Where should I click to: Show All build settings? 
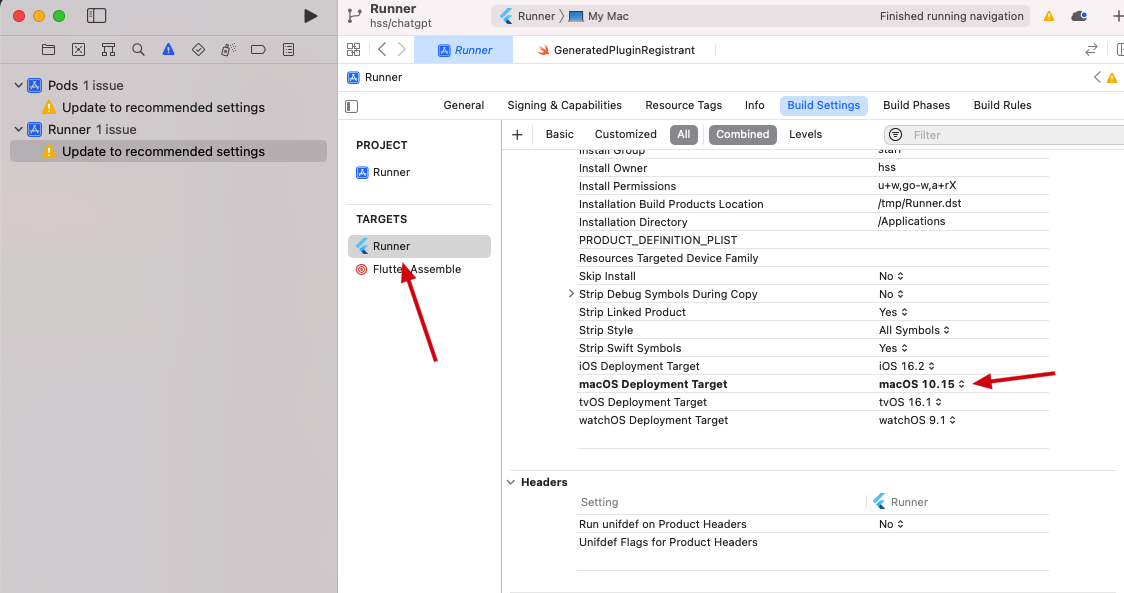(684, 134)
